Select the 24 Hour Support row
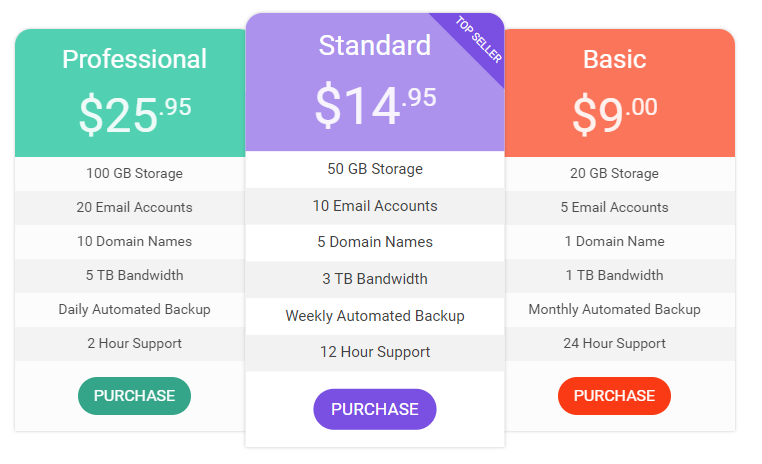The image size is (762, 464). pyautogui.click(x=620, y=344)
